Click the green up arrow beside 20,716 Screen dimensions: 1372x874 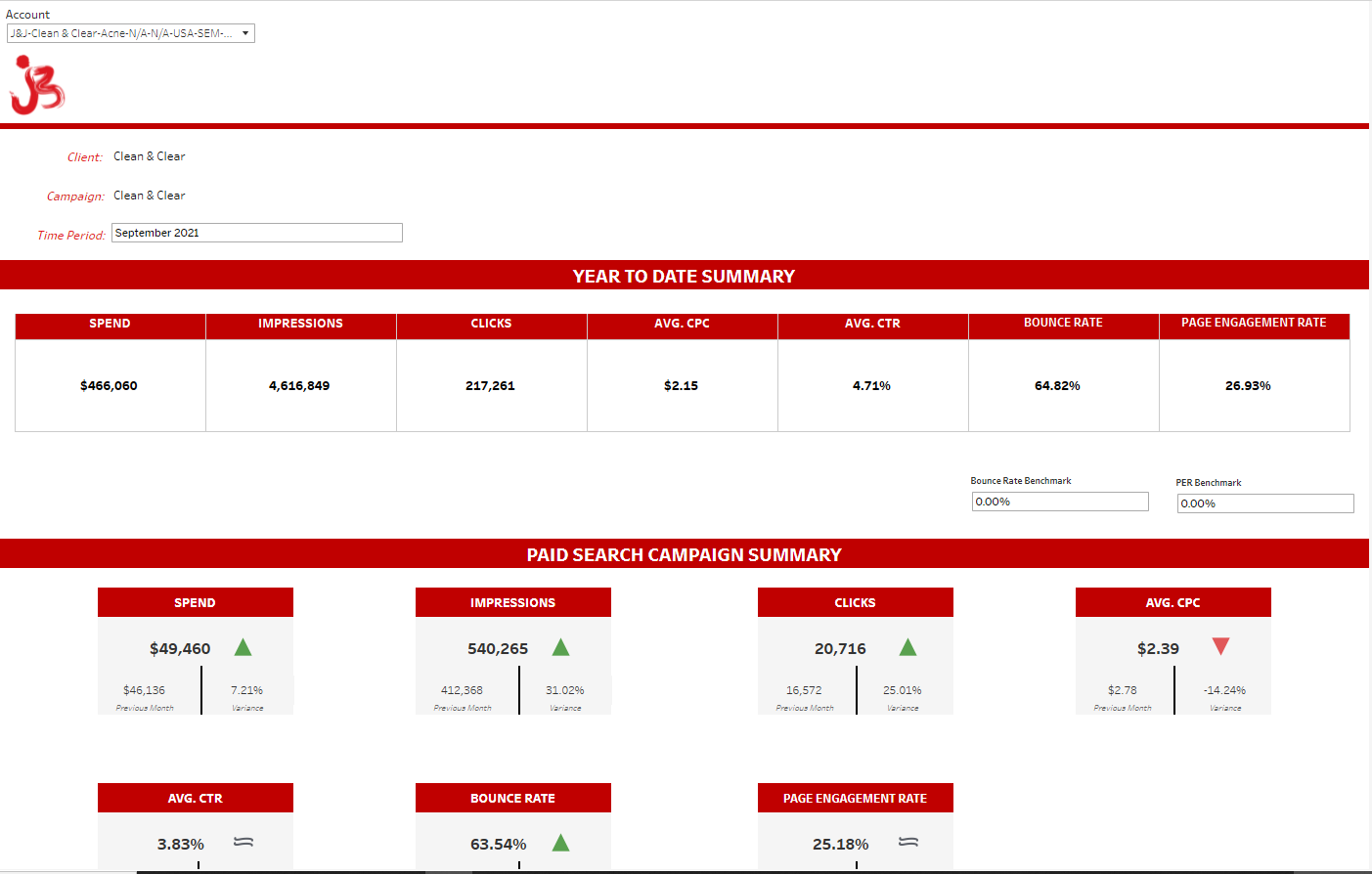point(907,647)
